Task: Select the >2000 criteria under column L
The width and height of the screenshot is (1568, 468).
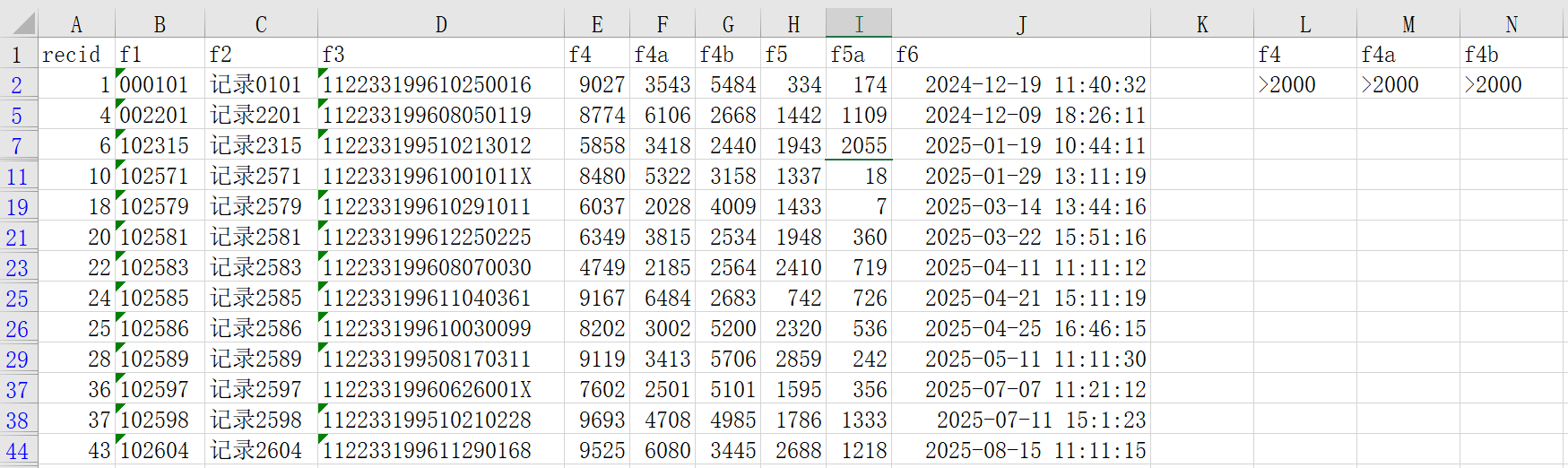Action: point(1304,85)
